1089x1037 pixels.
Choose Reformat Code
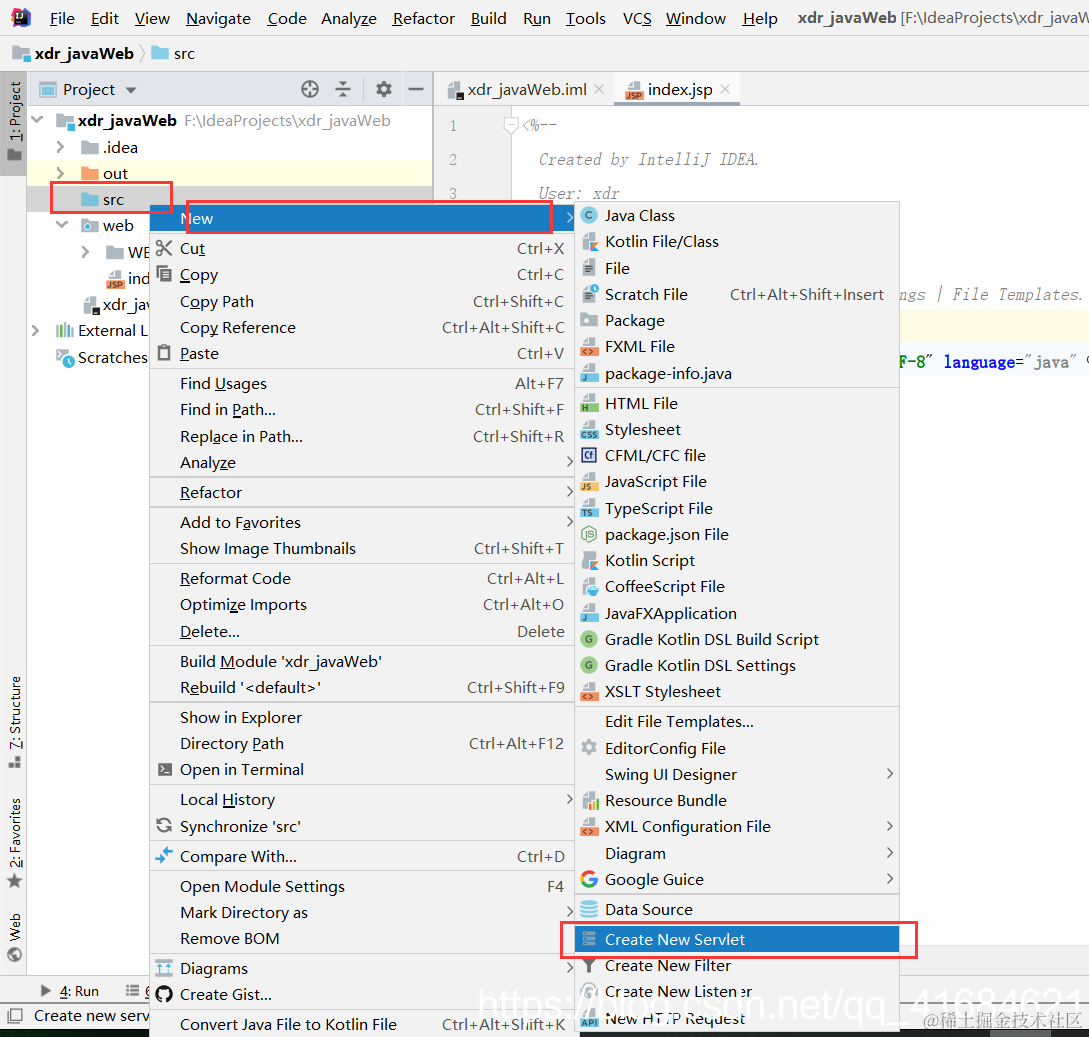[x=362, y=579]
